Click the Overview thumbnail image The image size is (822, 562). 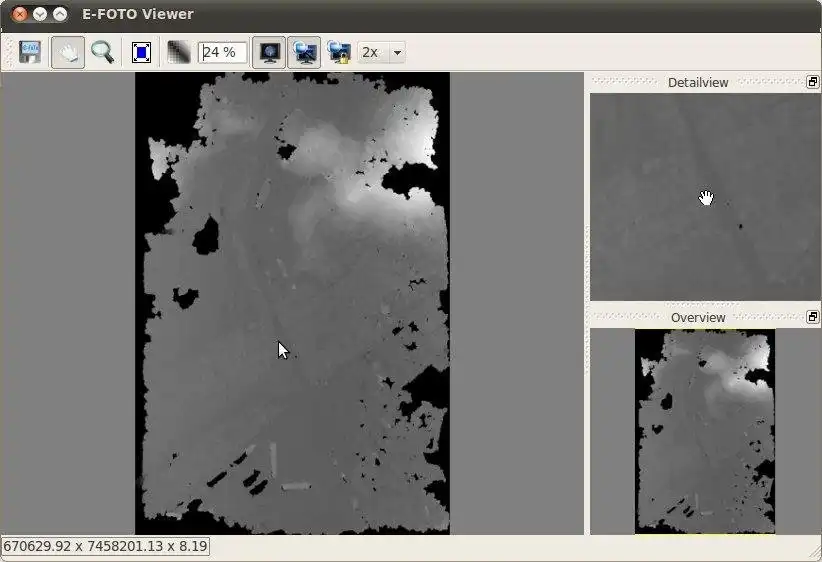point(705,431)
